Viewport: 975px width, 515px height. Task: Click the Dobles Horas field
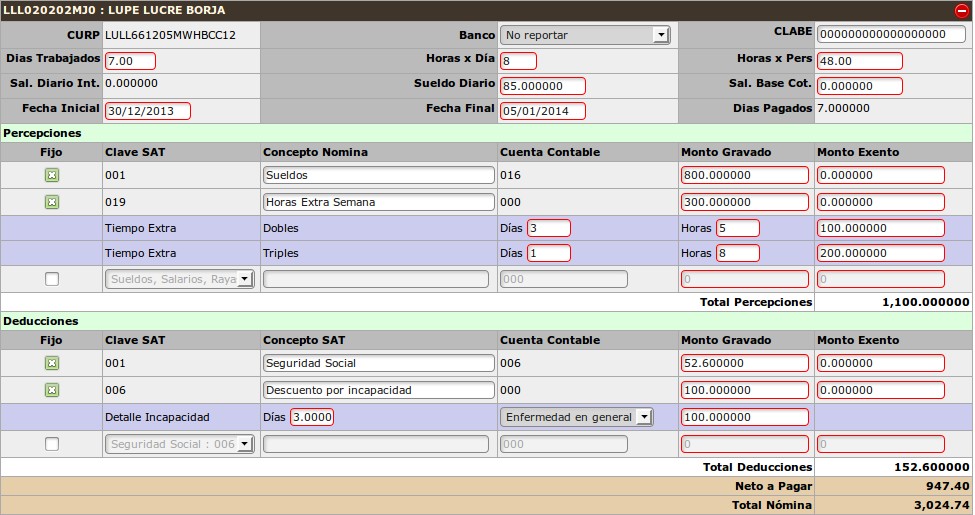tap(737, 228)
